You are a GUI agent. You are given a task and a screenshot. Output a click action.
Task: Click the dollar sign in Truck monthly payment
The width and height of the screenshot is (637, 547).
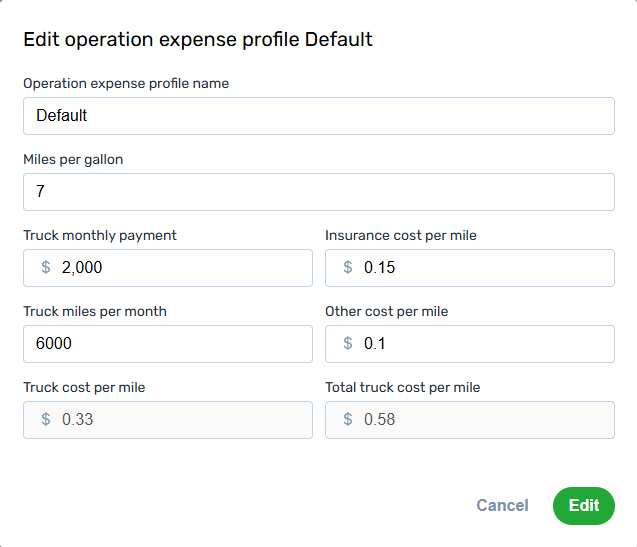point(46,267)
